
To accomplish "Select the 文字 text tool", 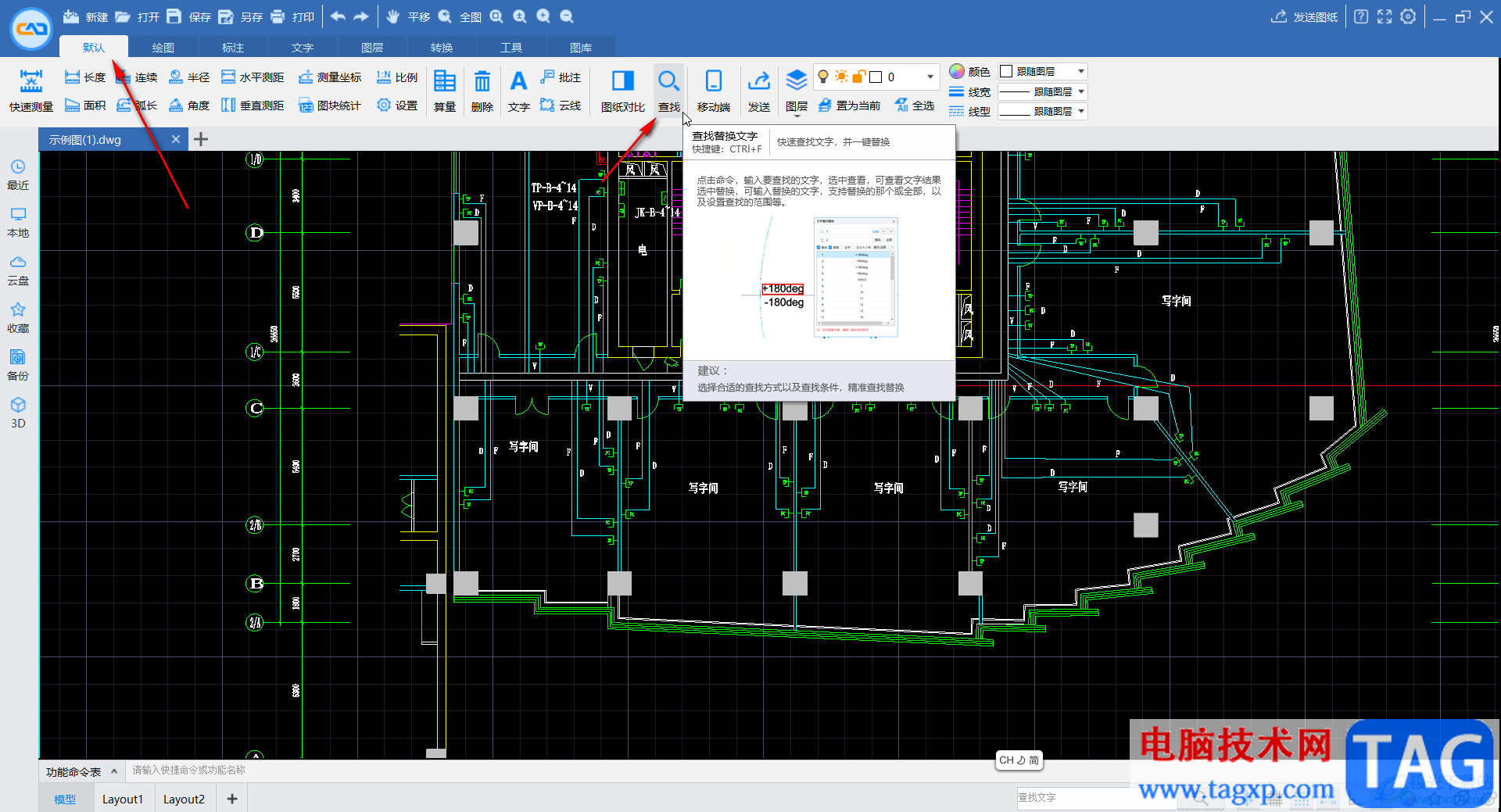I will point(518,91).
